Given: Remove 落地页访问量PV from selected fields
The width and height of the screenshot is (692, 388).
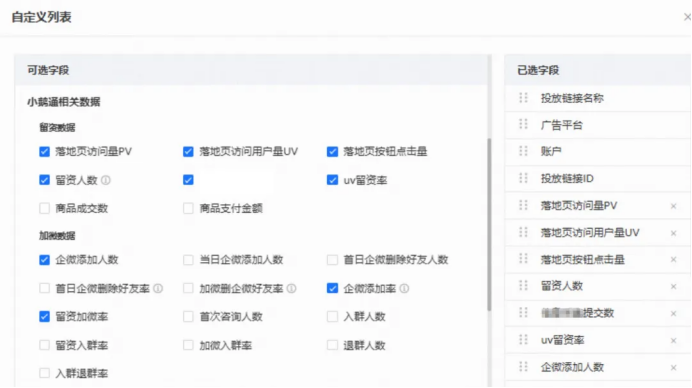Looking at the screenshot, I should tap(673, 206).
